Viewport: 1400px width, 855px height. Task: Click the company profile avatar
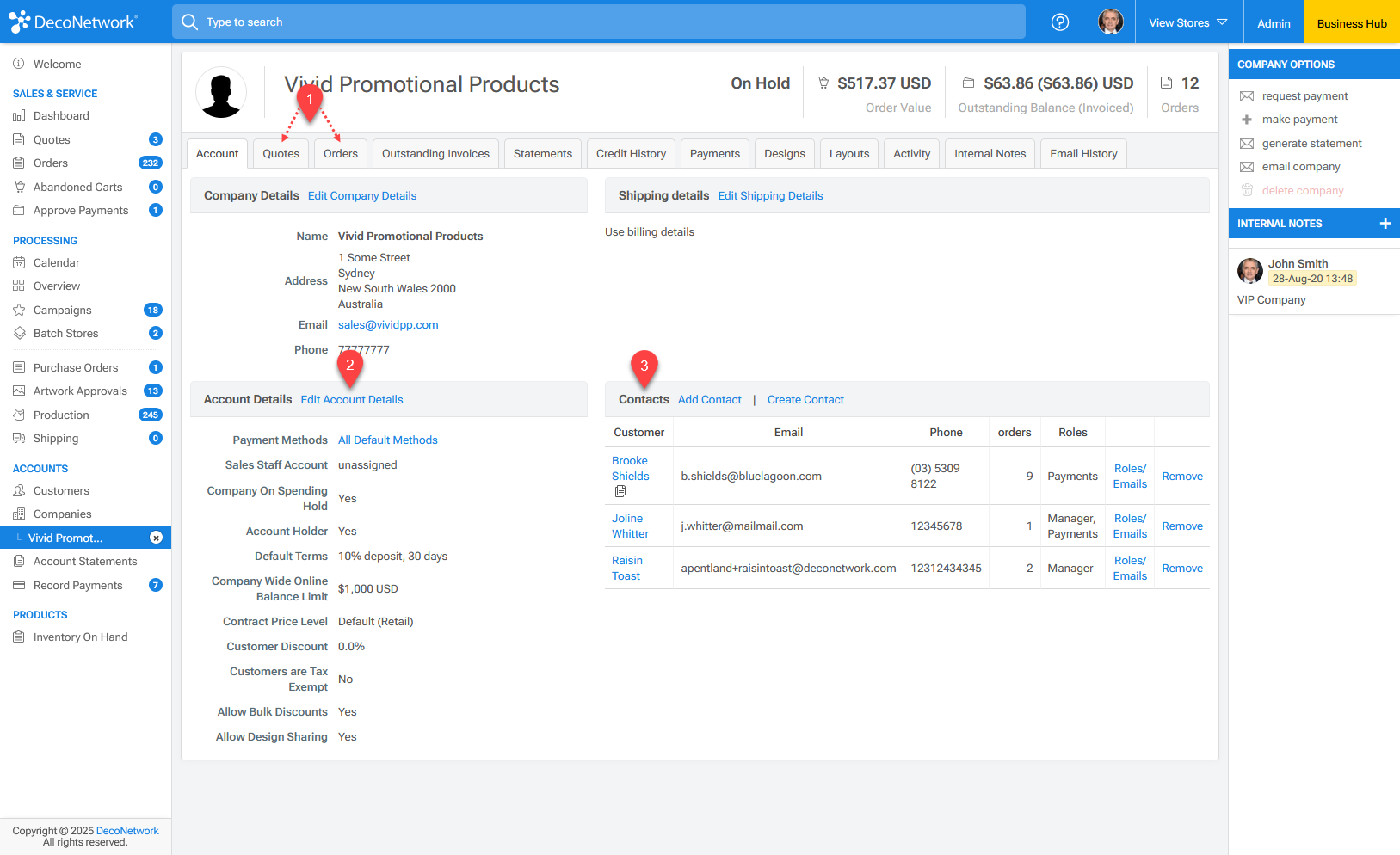coord(221,92)
